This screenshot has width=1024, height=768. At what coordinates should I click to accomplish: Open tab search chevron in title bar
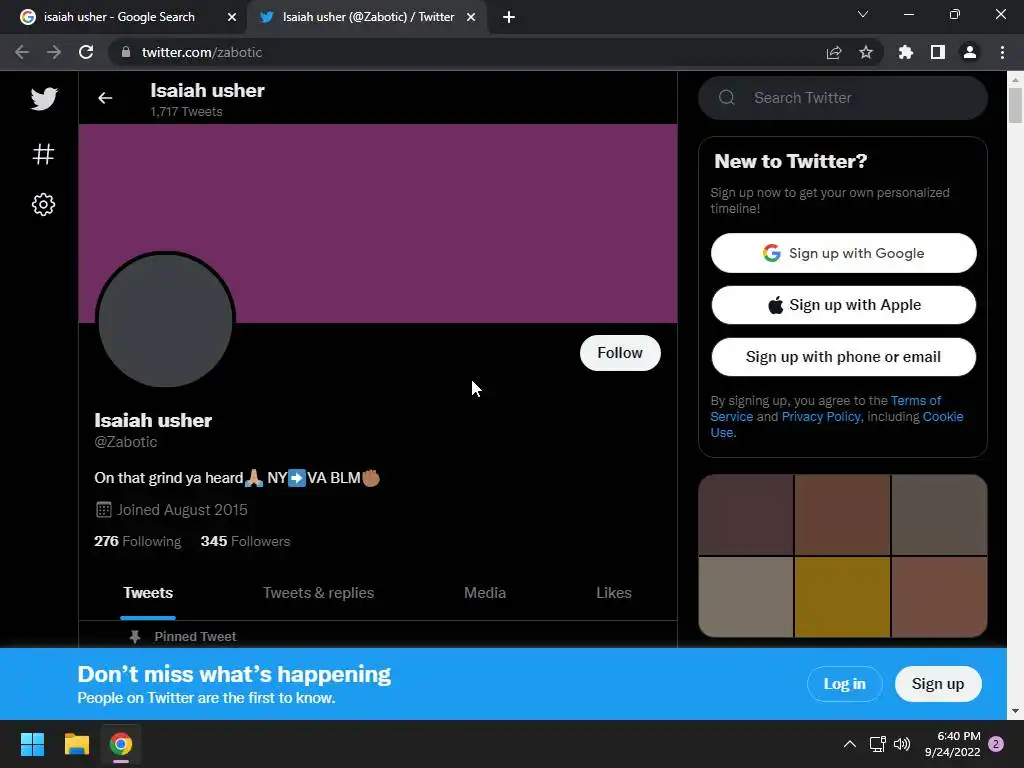863,14
